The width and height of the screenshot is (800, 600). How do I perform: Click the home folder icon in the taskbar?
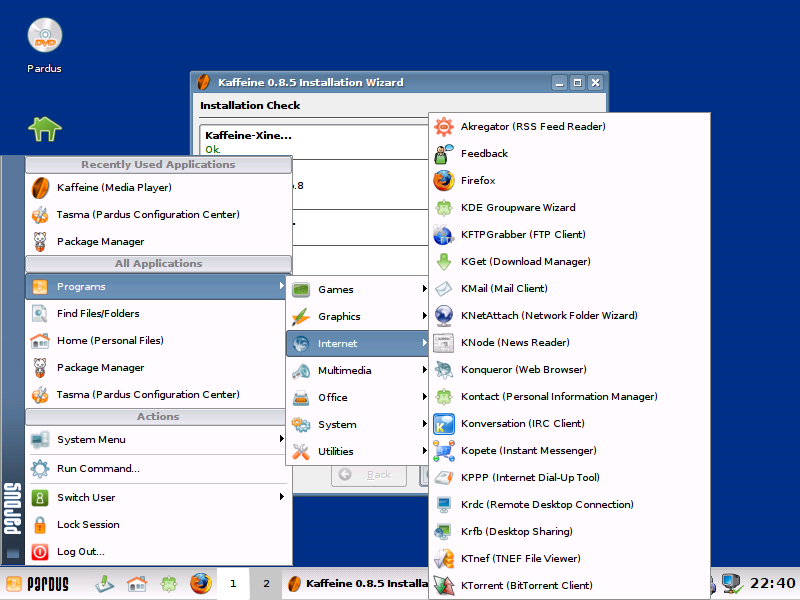click(x=137, y=584)
